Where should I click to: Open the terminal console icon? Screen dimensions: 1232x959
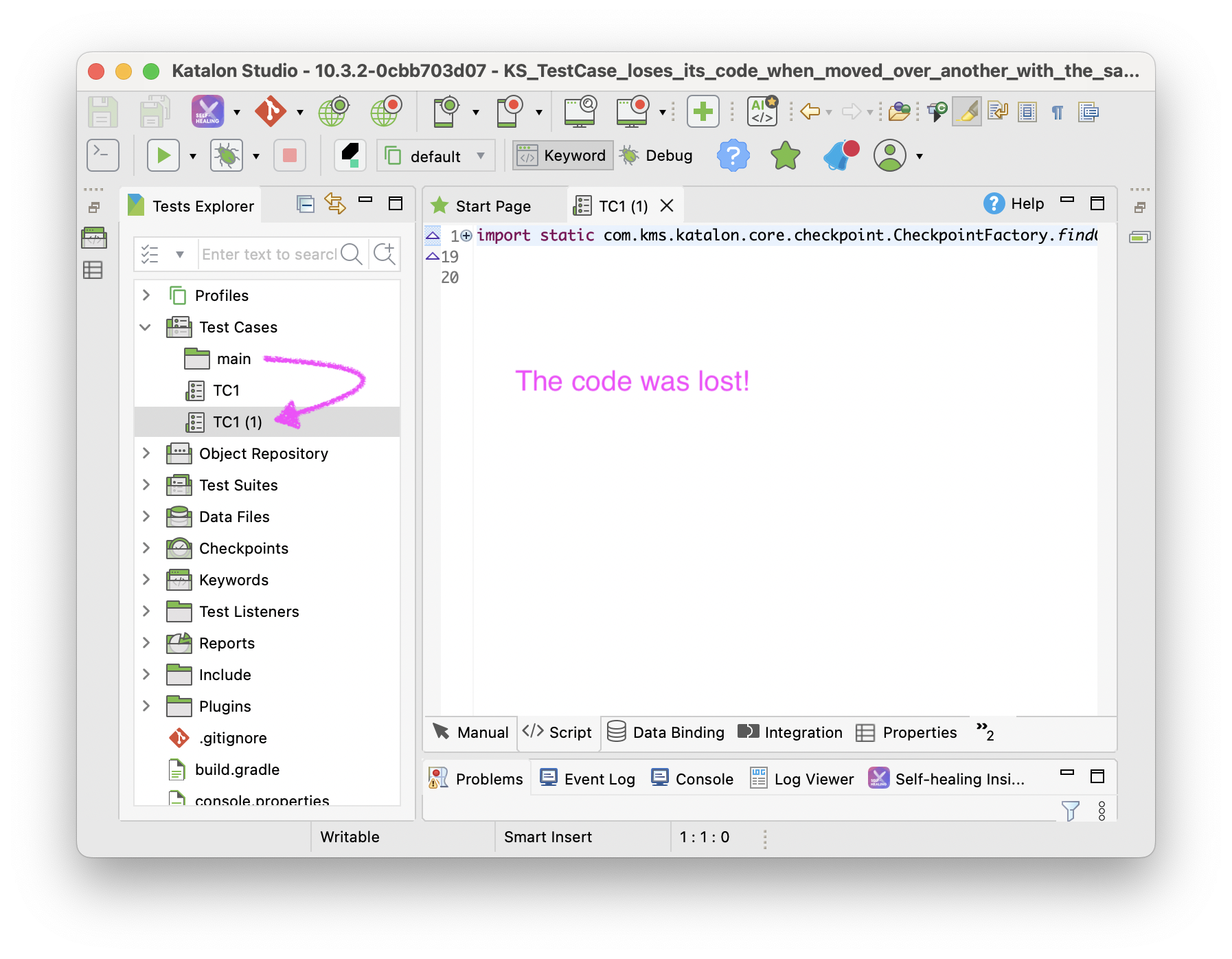pyautogui.click(x=103, y=156)
